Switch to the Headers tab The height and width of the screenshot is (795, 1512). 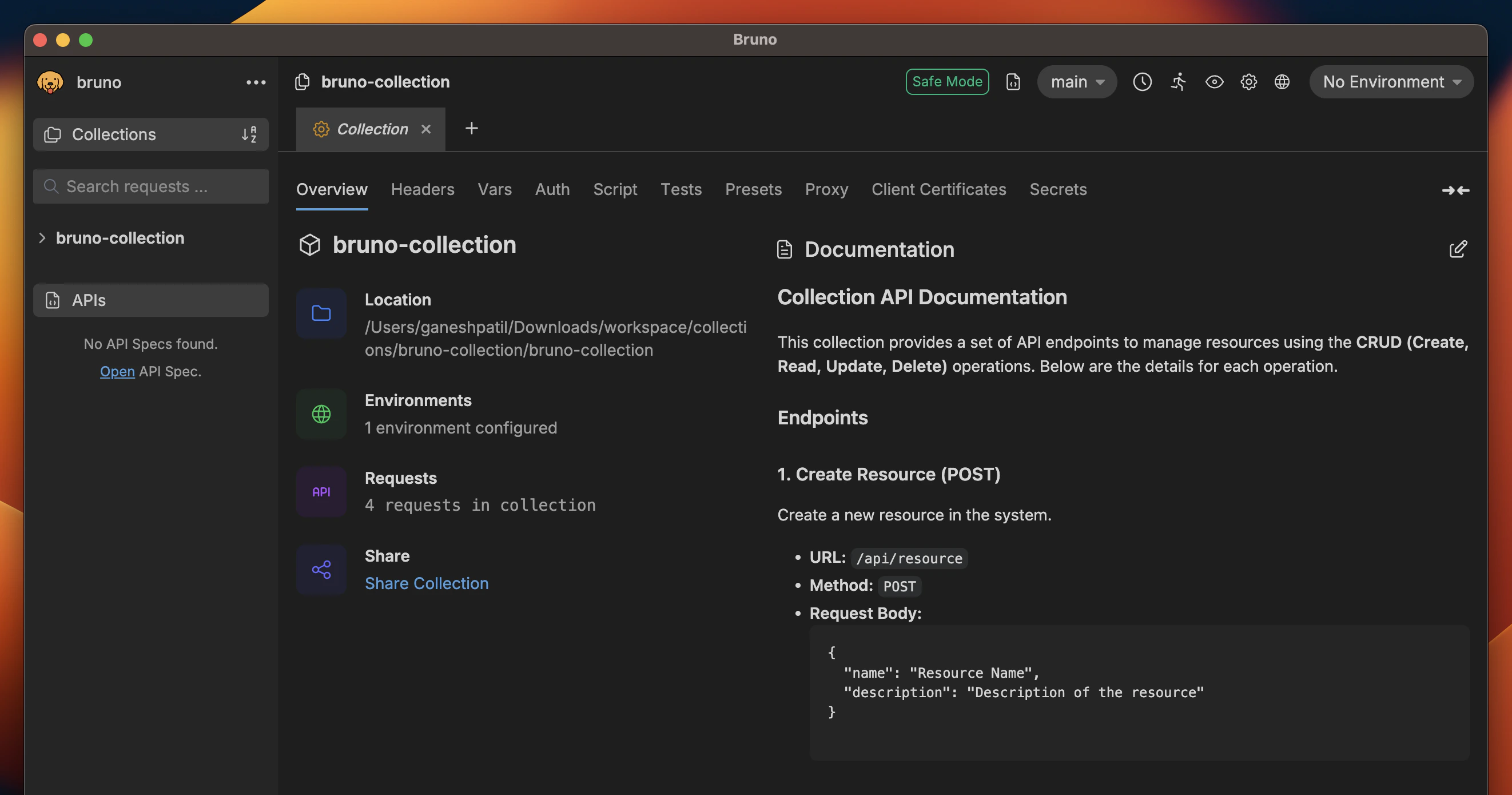(422, 189)
